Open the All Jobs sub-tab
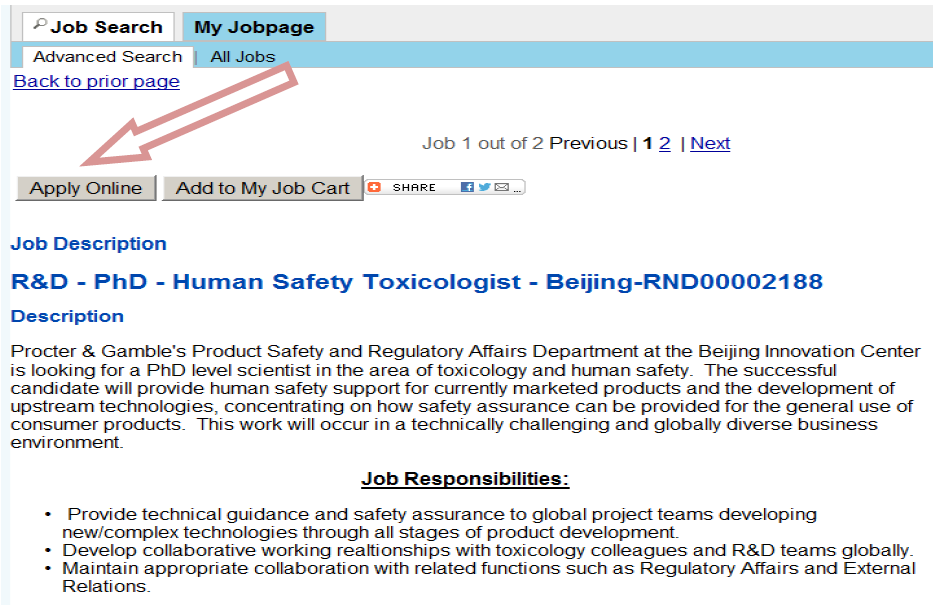The height and width of the screenshot is (605, 933). [243, 57]
